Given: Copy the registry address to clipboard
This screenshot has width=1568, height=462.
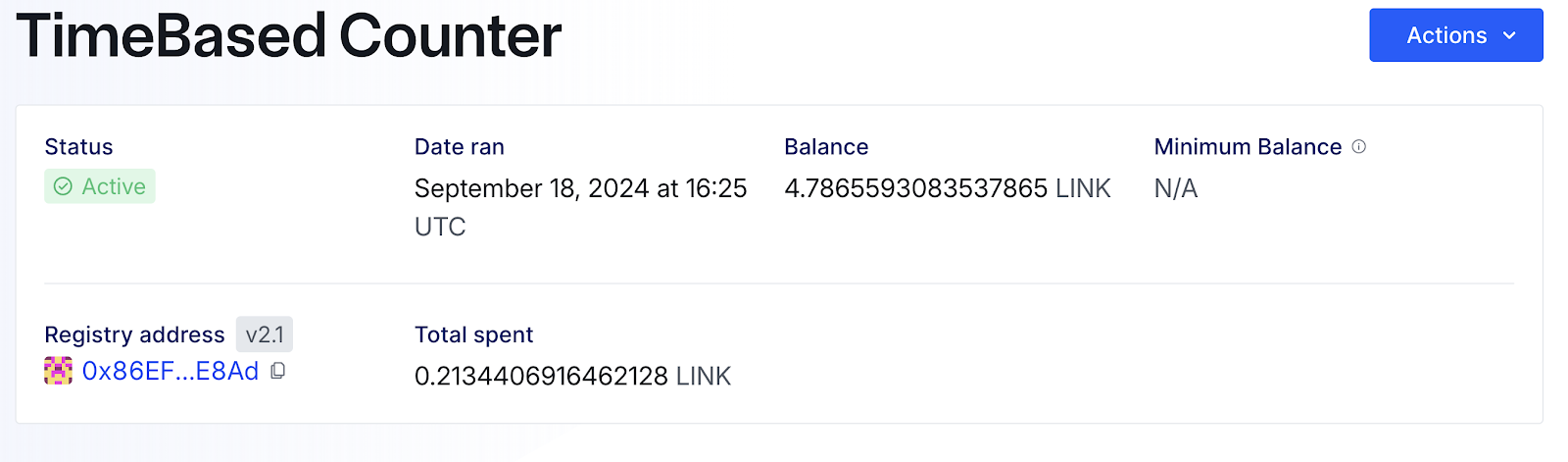Looking at the screenshot, I should click(x=278, y=371).
